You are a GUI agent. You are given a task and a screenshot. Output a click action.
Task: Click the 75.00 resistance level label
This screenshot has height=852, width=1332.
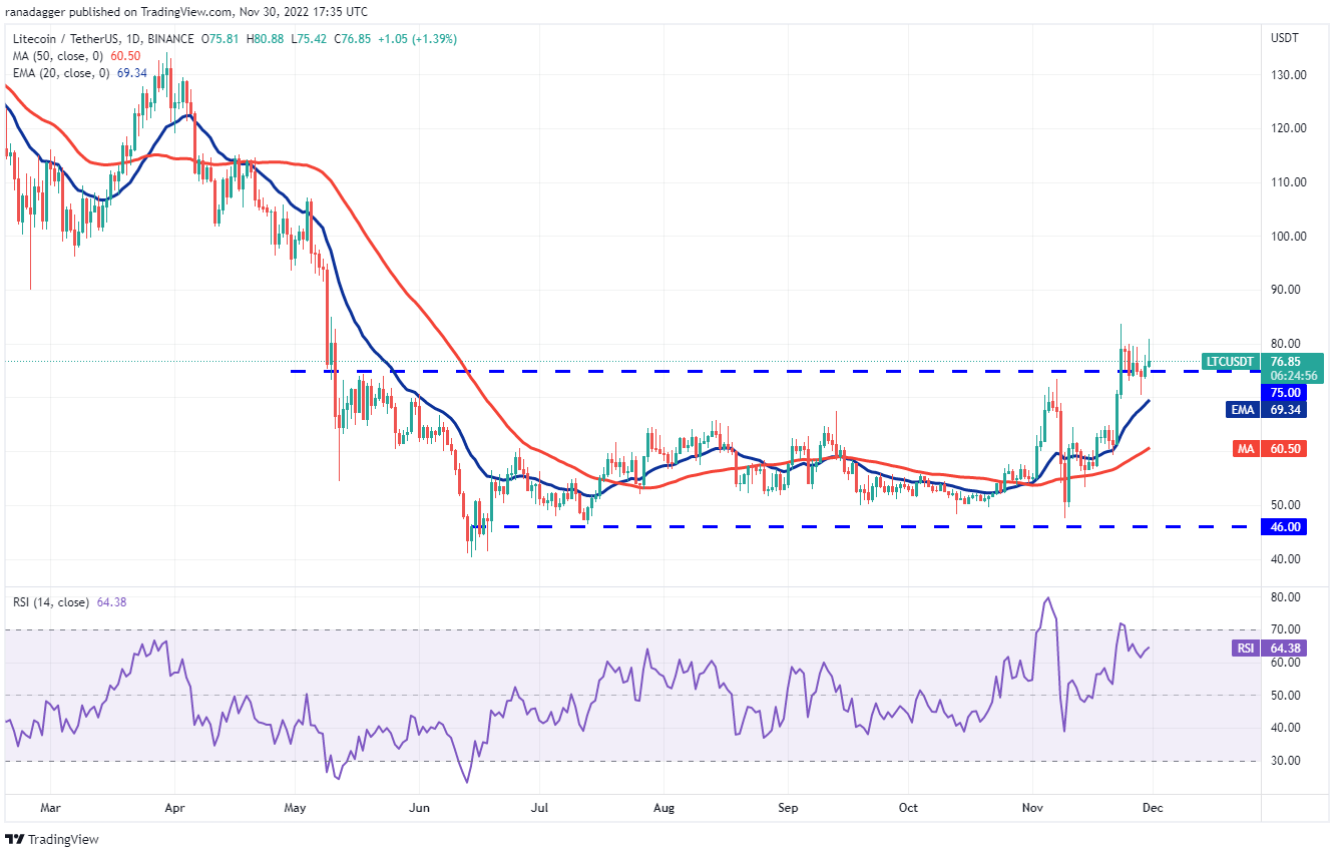click(1285, 393)
